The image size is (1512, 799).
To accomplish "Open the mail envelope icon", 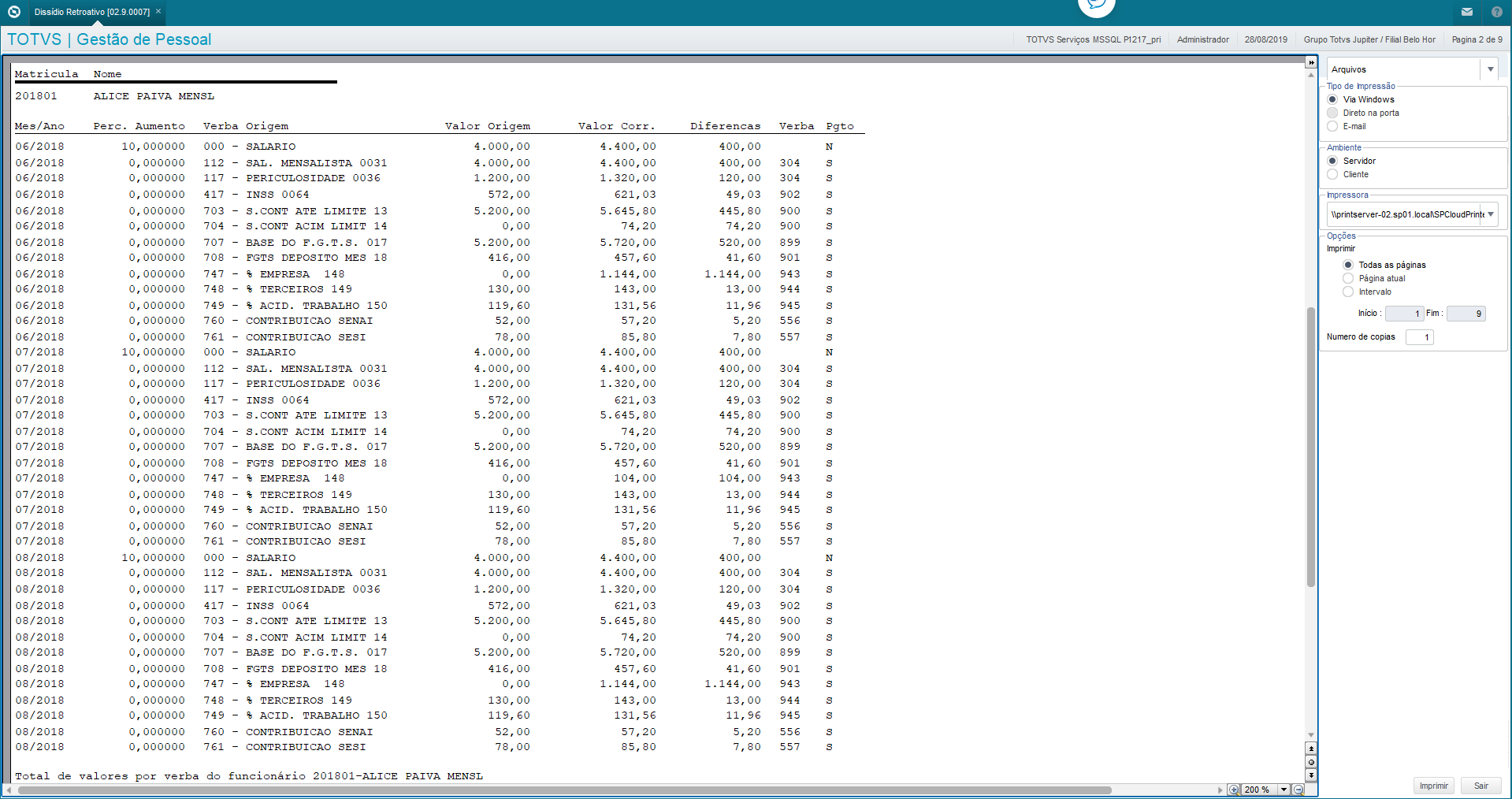I will coord(1467,12).
